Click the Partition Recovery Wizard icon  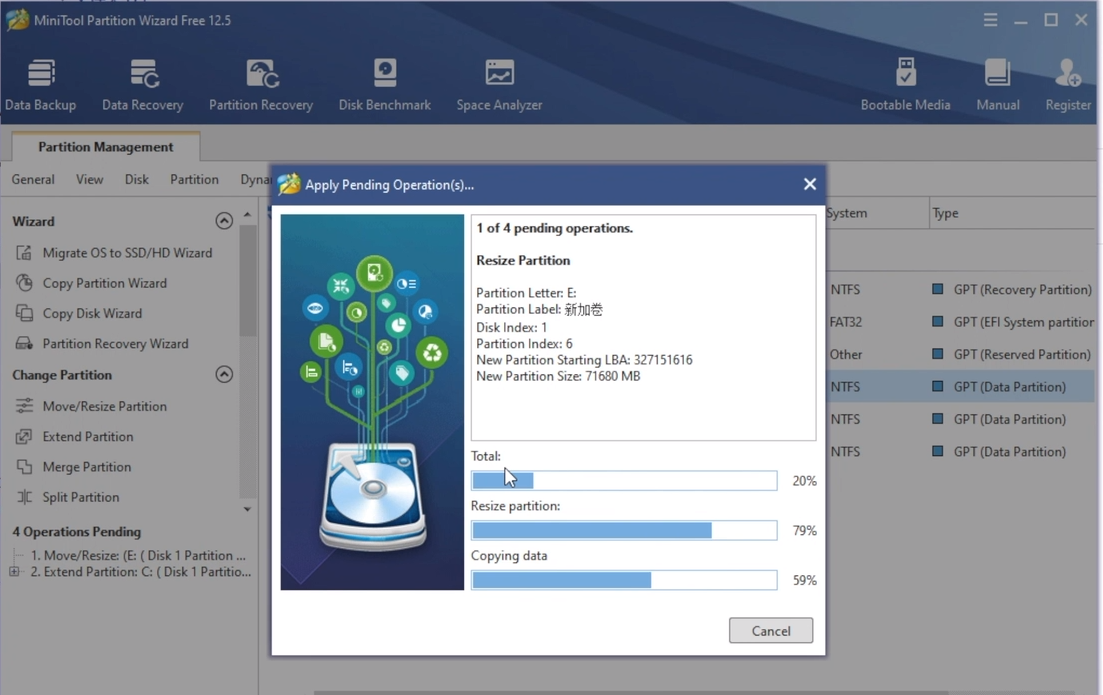[x=24, y=343]
